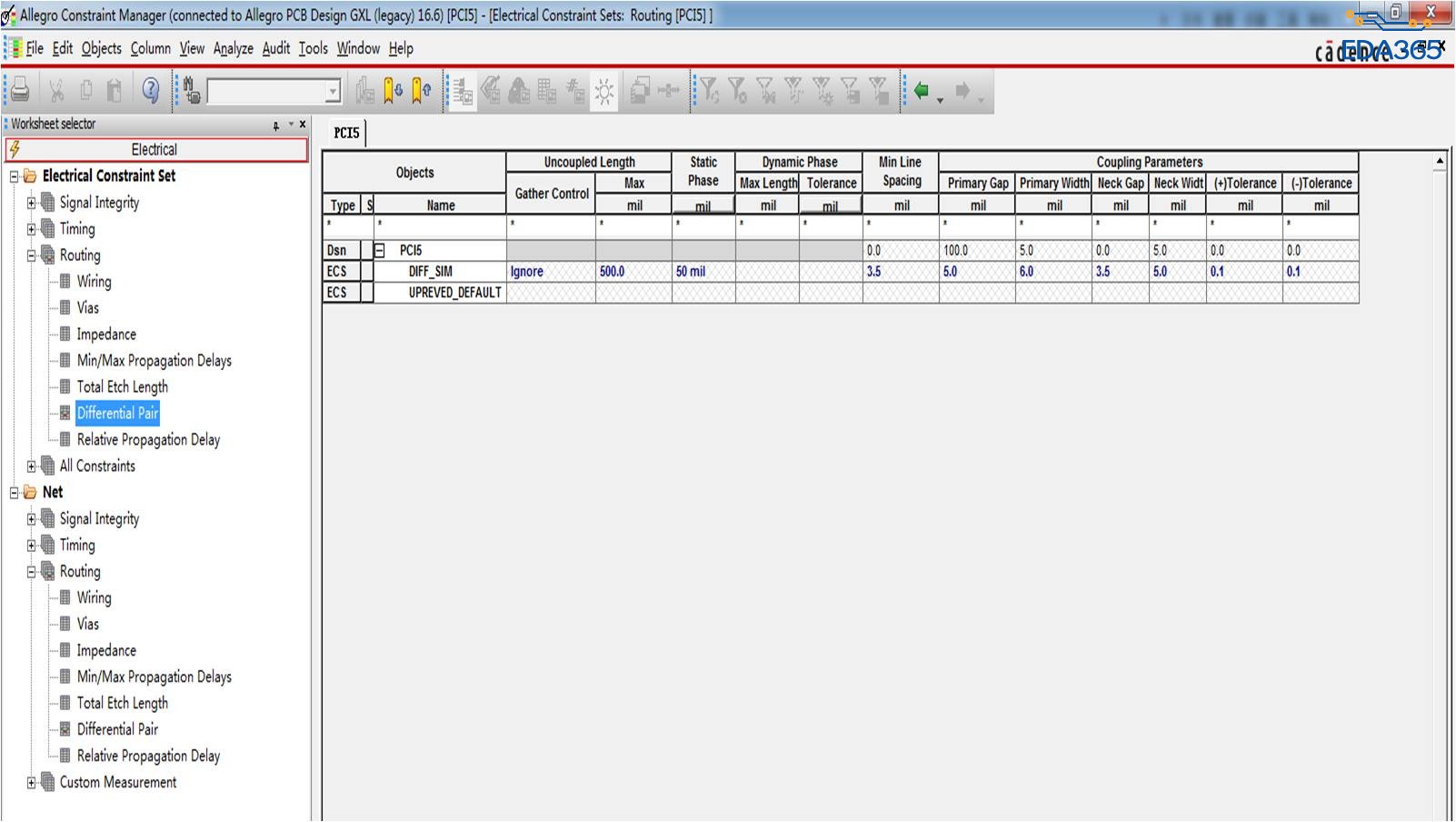
Task: Click the bookmark down-arrow icon
Action: tap(393, 90)
